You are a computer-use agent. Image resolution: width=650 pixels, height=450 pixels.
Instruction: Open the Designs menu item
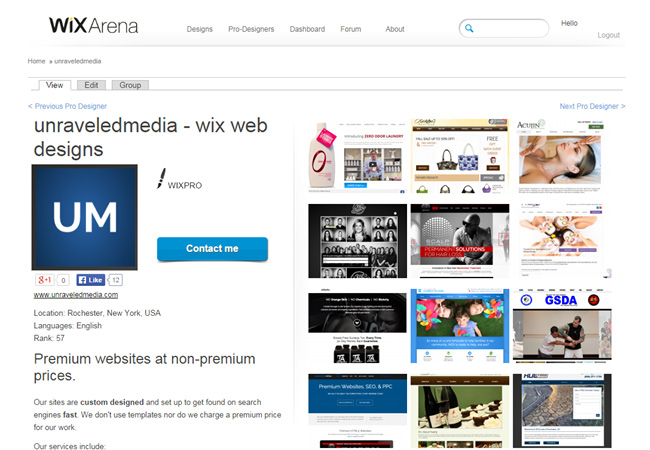coord(199,29)
